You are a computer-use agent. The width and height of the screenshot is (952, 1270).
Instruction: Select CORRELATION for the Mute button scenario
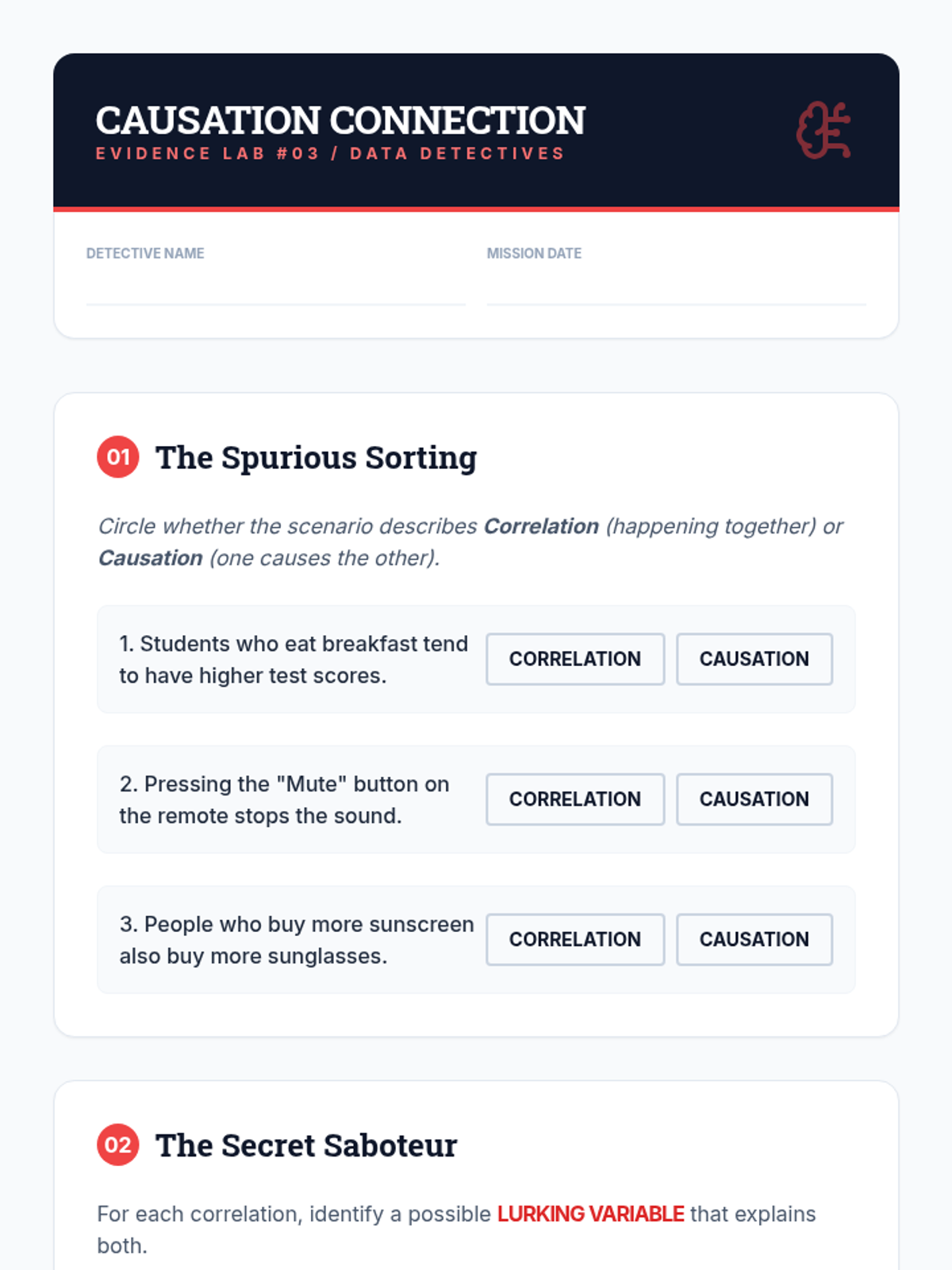coord(575,799)
